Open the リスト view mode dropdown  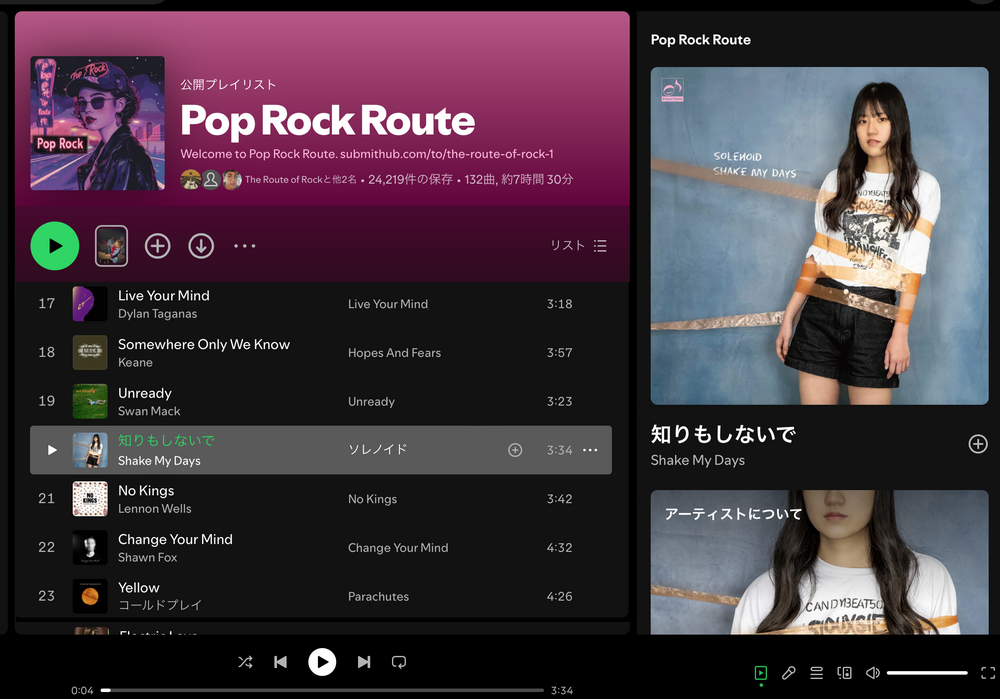(578, 246)
